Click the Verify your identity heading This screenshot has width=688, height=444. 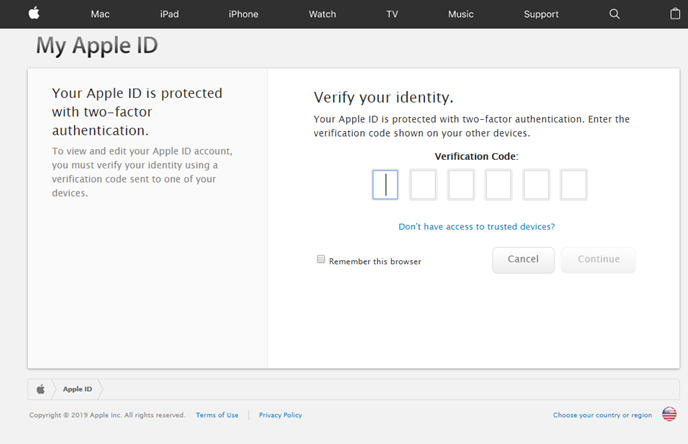coord(383,97)
